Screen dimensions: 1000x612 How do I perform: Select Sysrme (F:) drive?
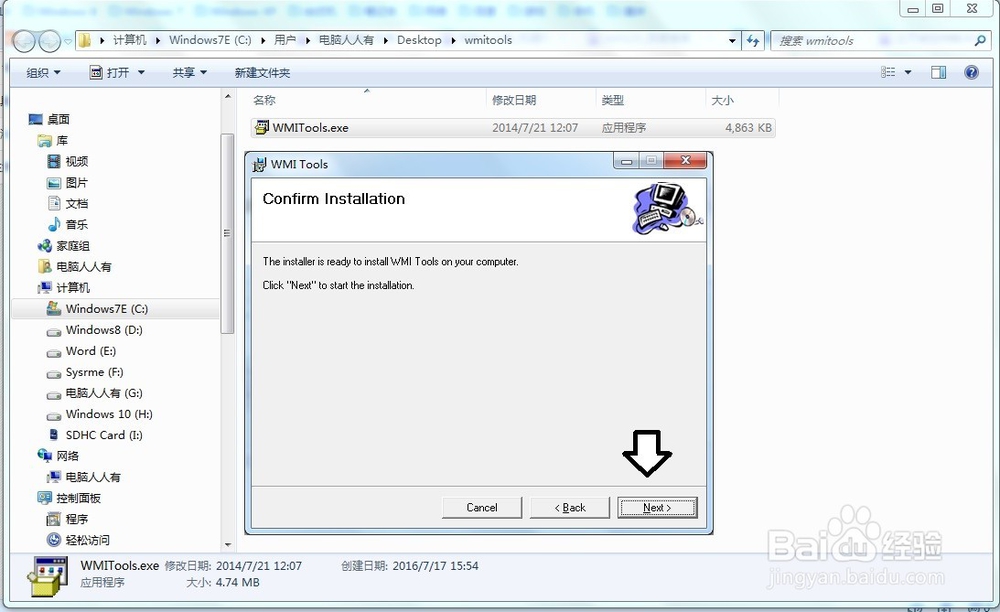point(94,372)
